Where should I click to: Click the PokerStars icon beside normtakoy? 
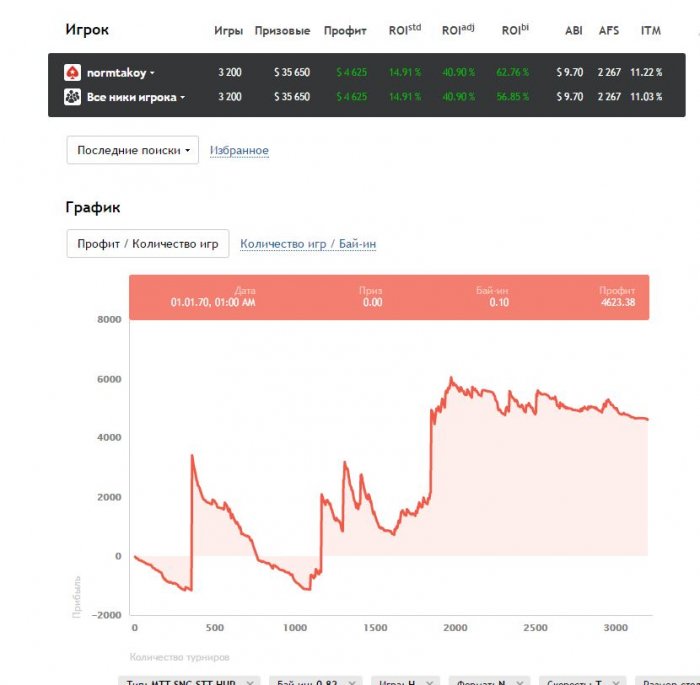pos(72,73)
